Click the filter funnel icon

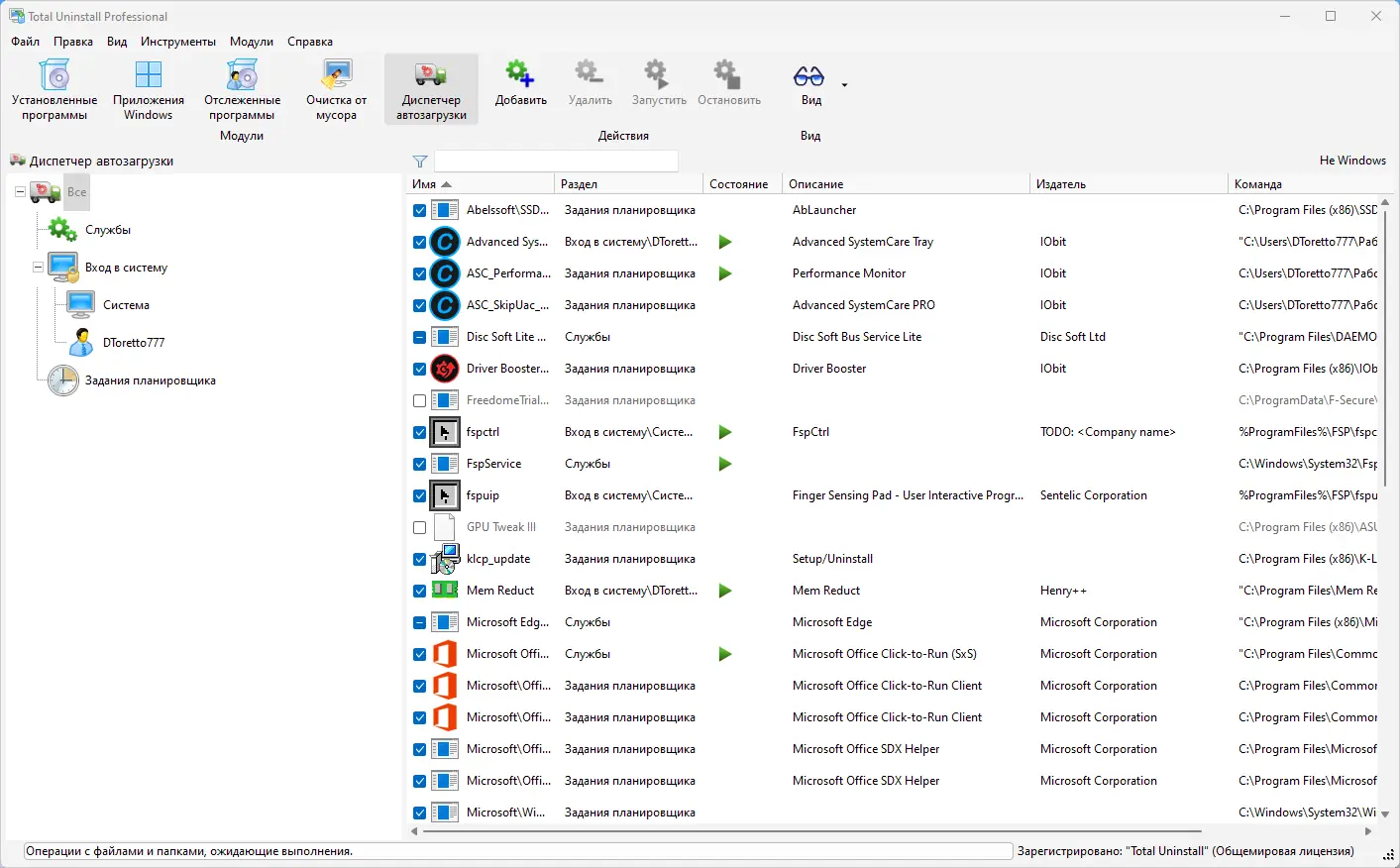click(420, 162)
